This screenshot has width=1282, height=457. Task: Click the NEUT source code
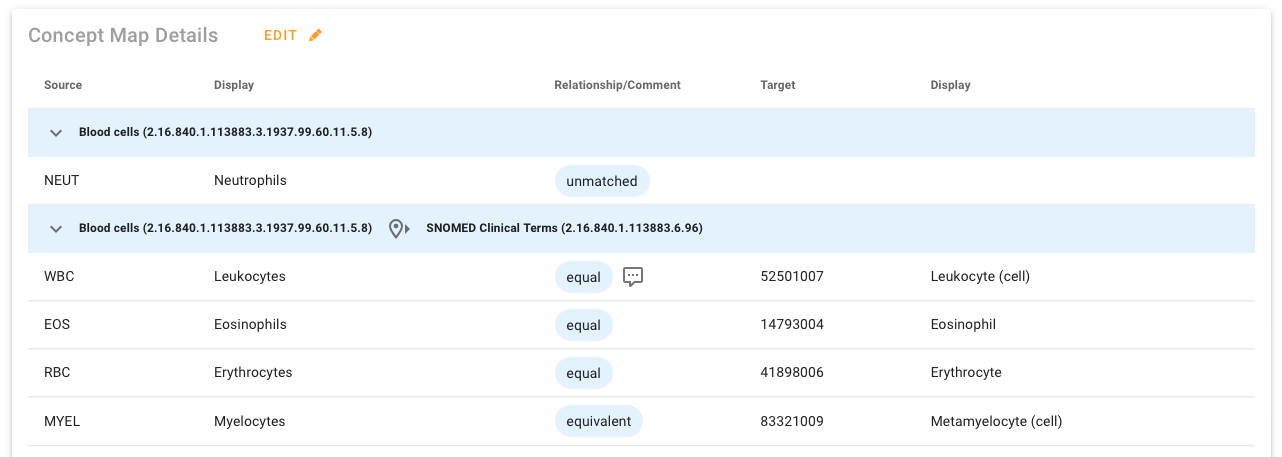click(x=61, y=181)
